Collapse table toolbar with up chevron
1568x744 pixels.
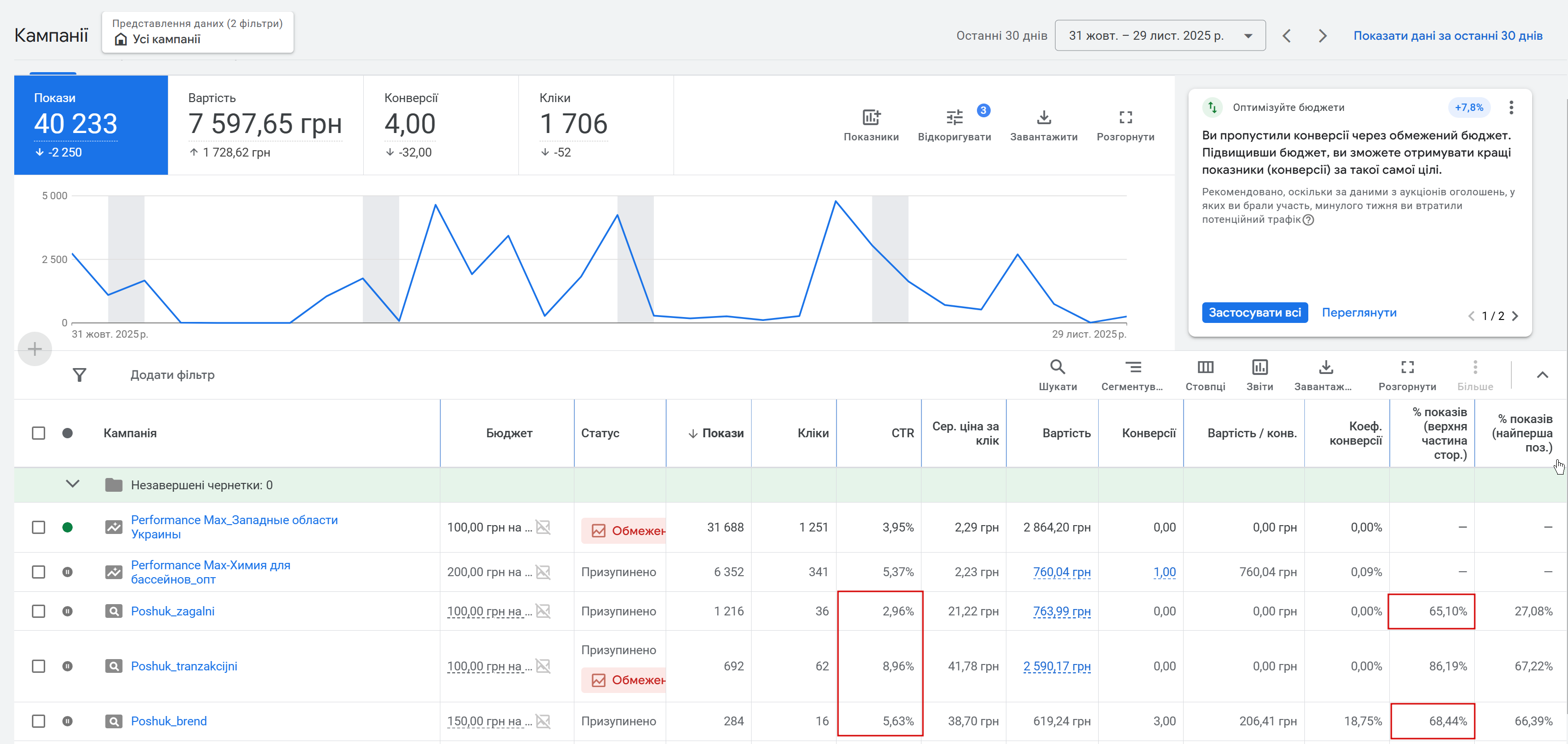click(x=1542, y=375)
